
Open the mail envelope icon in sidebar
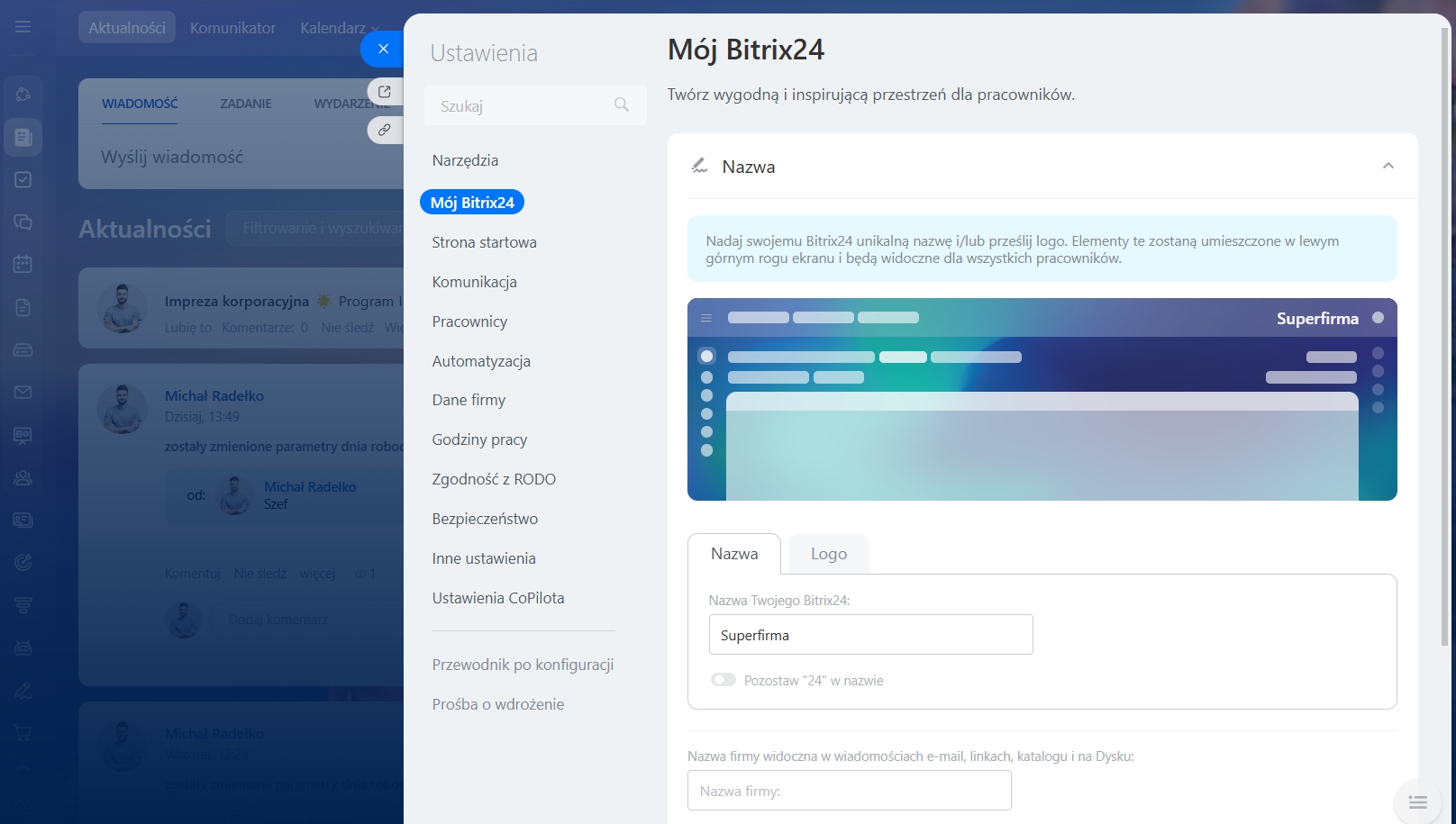coord(23,392)
